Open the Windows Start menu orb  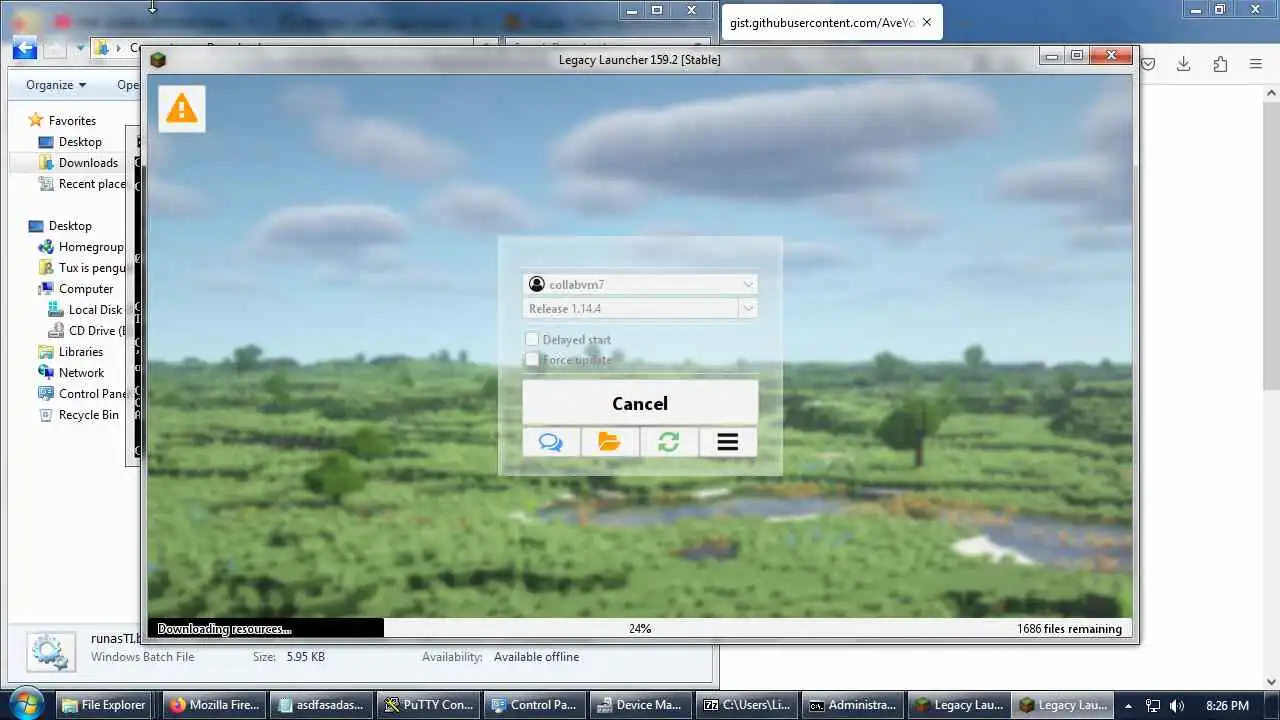pyautogui.click(x=26, y=704)
